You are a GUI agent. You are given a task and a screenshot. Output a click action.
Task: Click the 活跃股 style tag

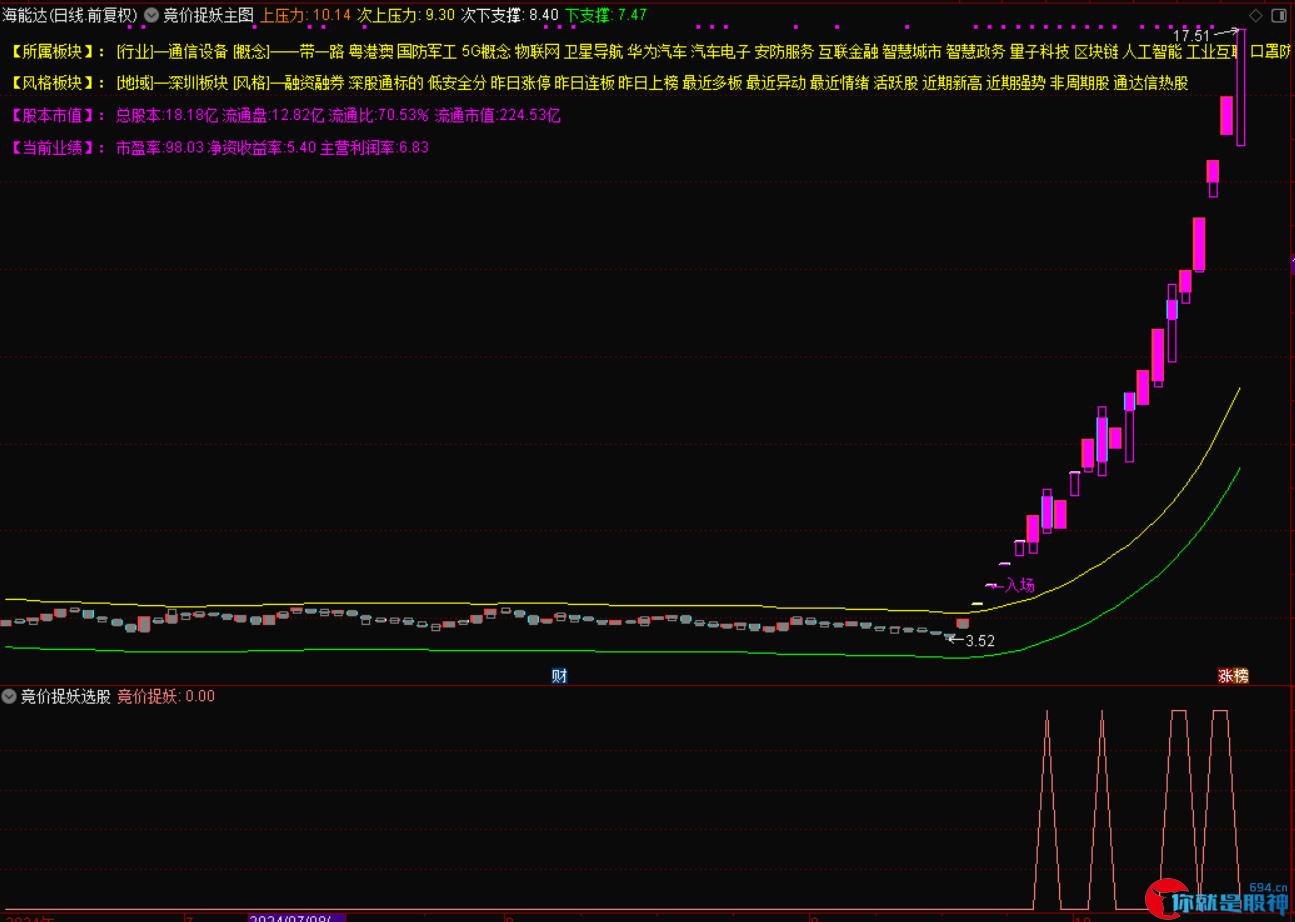point(896,83)
